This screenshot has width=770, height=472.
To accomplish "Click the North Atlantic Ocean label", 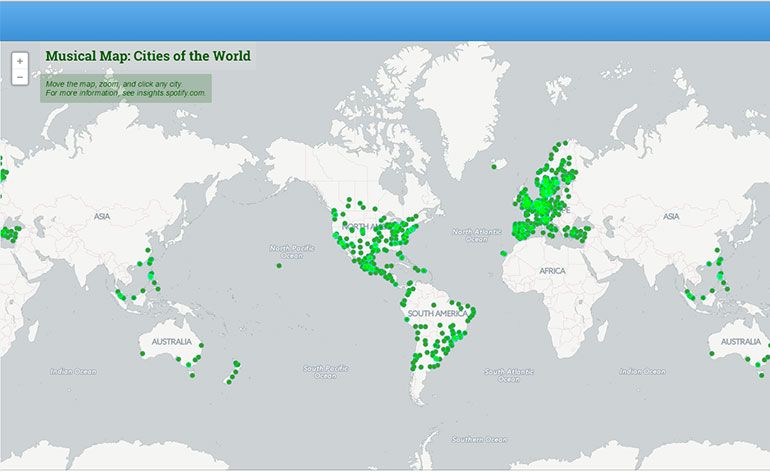I will click(x=475, y=235).
